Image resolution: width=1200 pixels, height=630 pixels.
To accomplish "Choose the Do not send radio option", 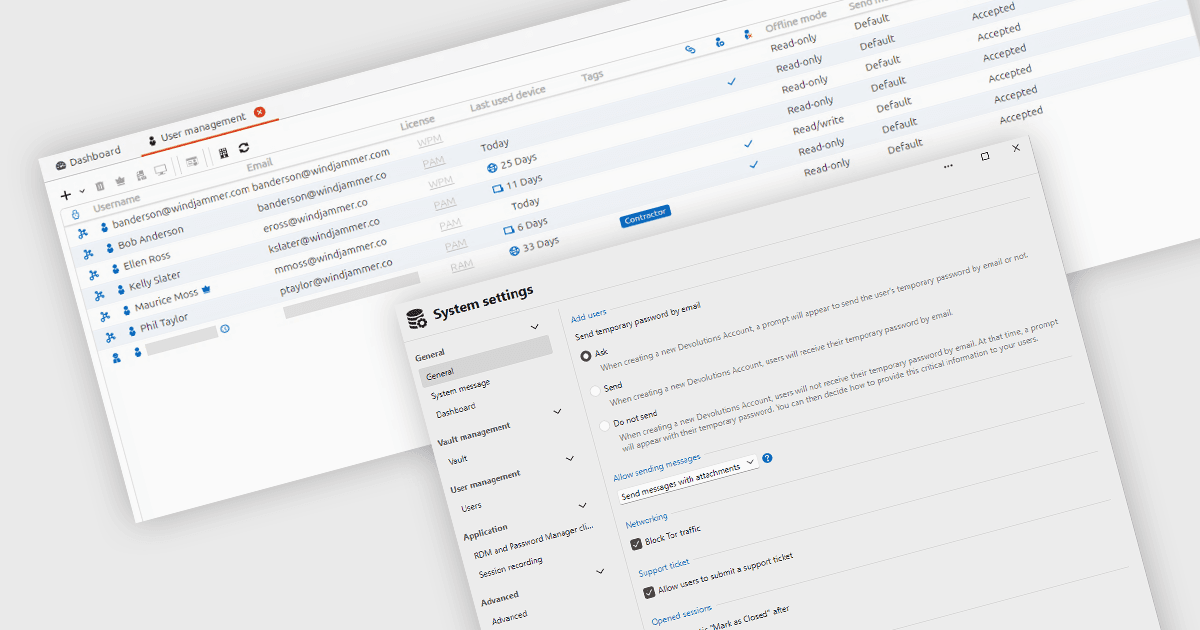I will pos(605,425).
